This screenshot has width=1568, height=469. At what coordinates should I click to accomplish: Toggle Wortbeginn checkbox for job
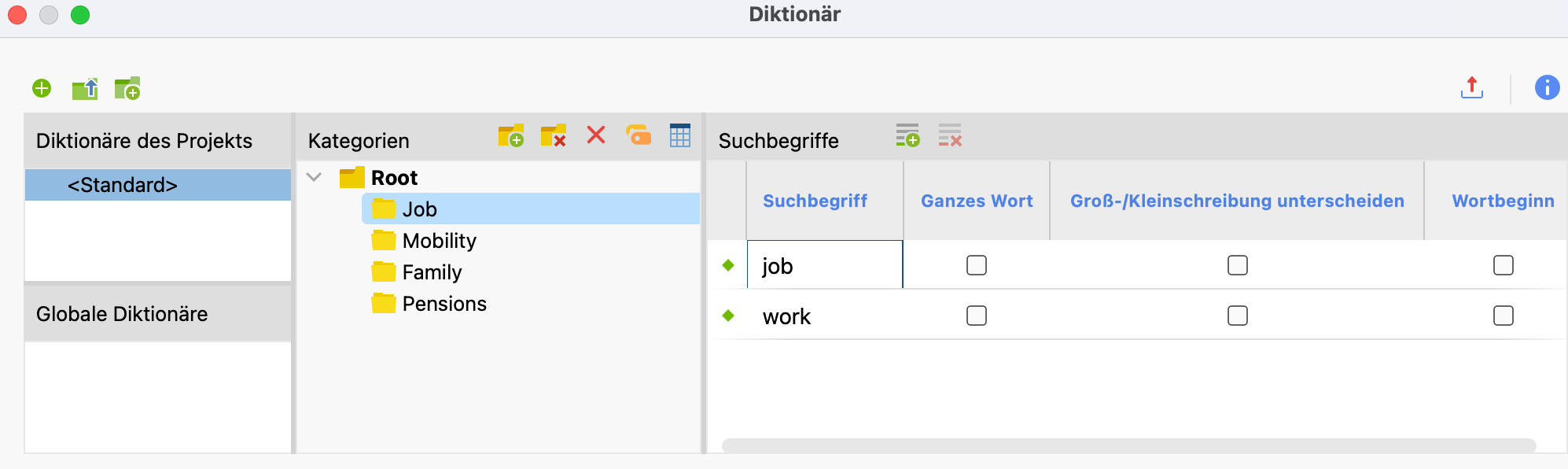(x=1504, y=265)
